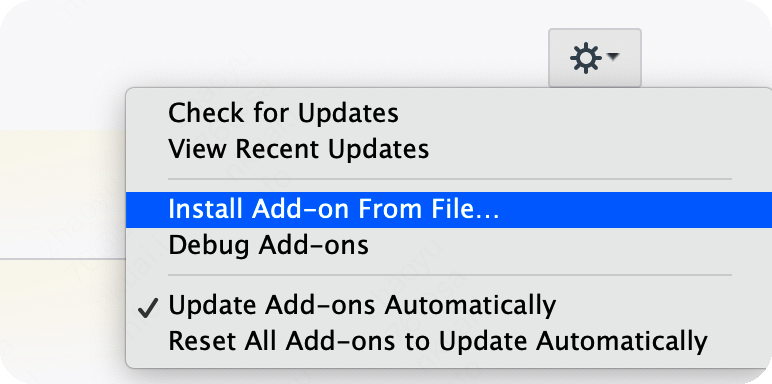
Task: Click the word Recent in the second entry
Action: tap(278, 149)
